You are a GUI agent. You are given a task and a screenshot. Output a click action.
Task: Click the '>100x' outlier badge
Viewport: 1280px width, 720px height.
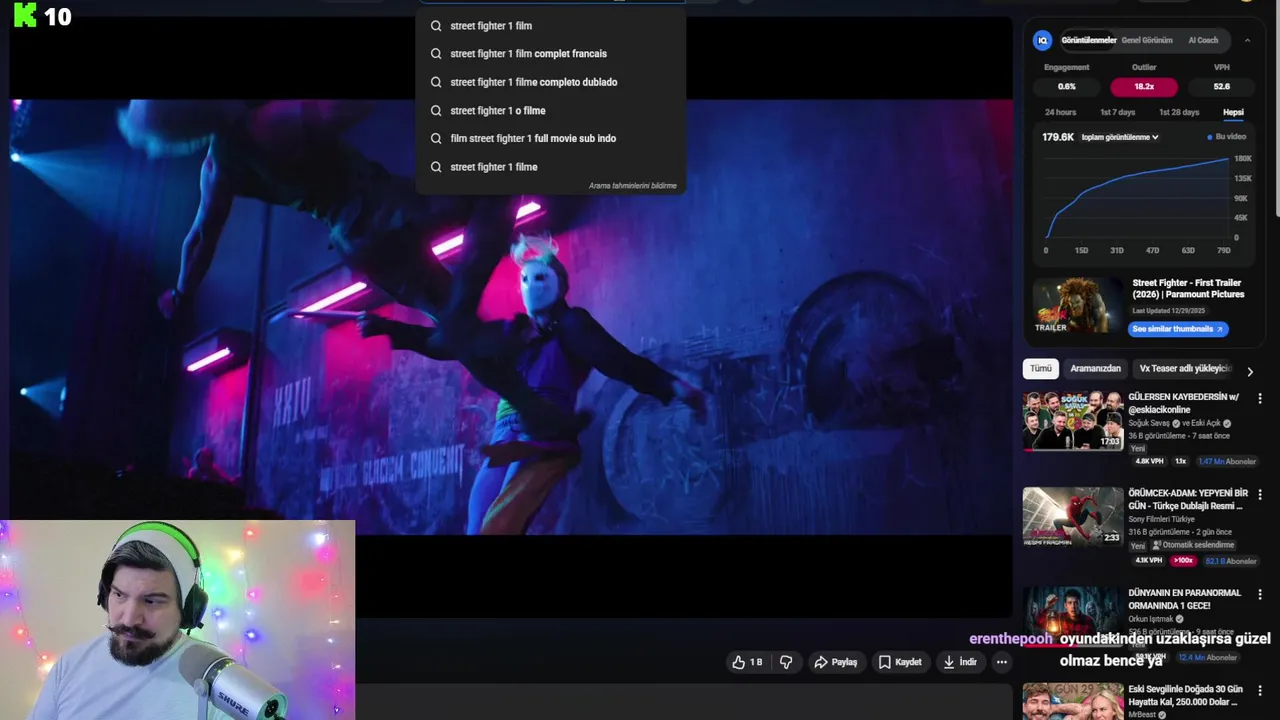(1183, 561)
